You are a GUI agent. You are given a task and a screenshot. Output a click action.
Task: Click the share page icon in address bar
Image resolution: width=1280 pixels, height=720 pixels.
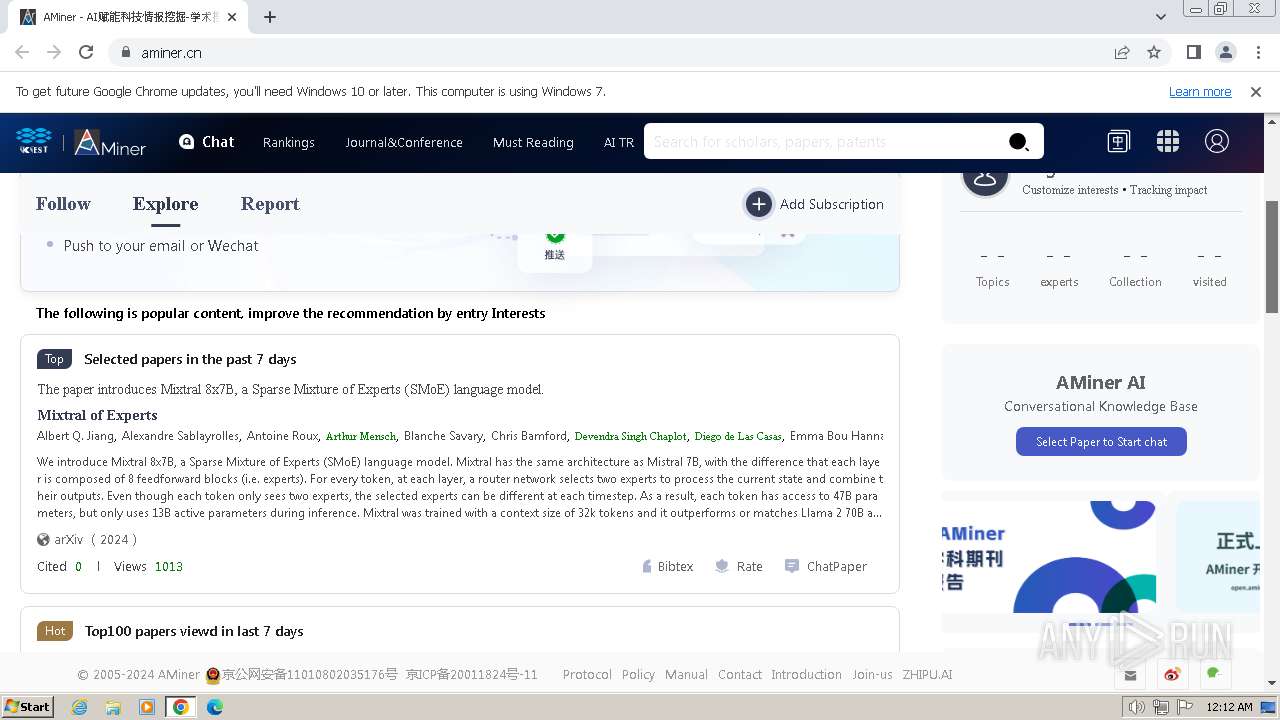coord(1122,52)
